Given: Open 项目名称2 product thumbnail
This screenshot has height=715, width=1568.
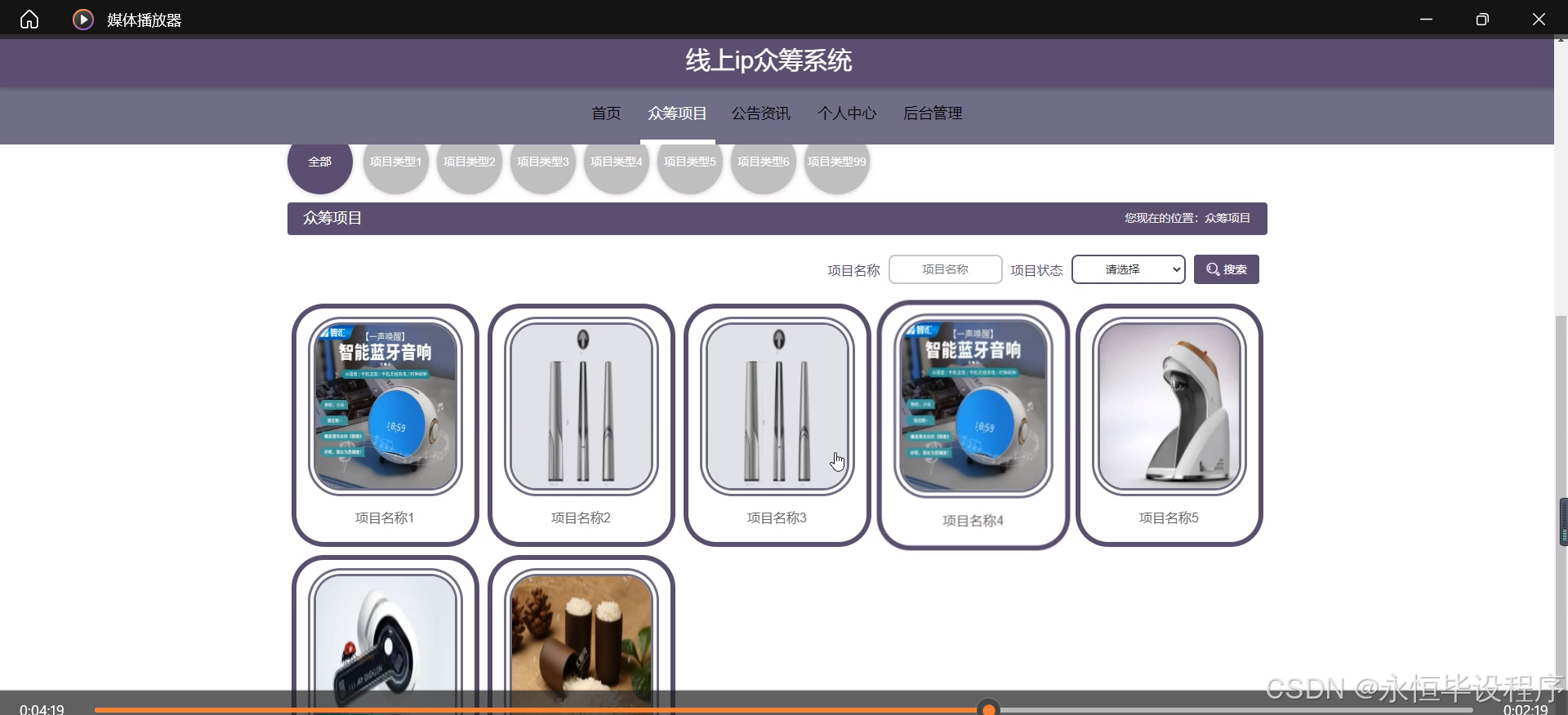Looking at the screenshot, I should coord(581,406).
